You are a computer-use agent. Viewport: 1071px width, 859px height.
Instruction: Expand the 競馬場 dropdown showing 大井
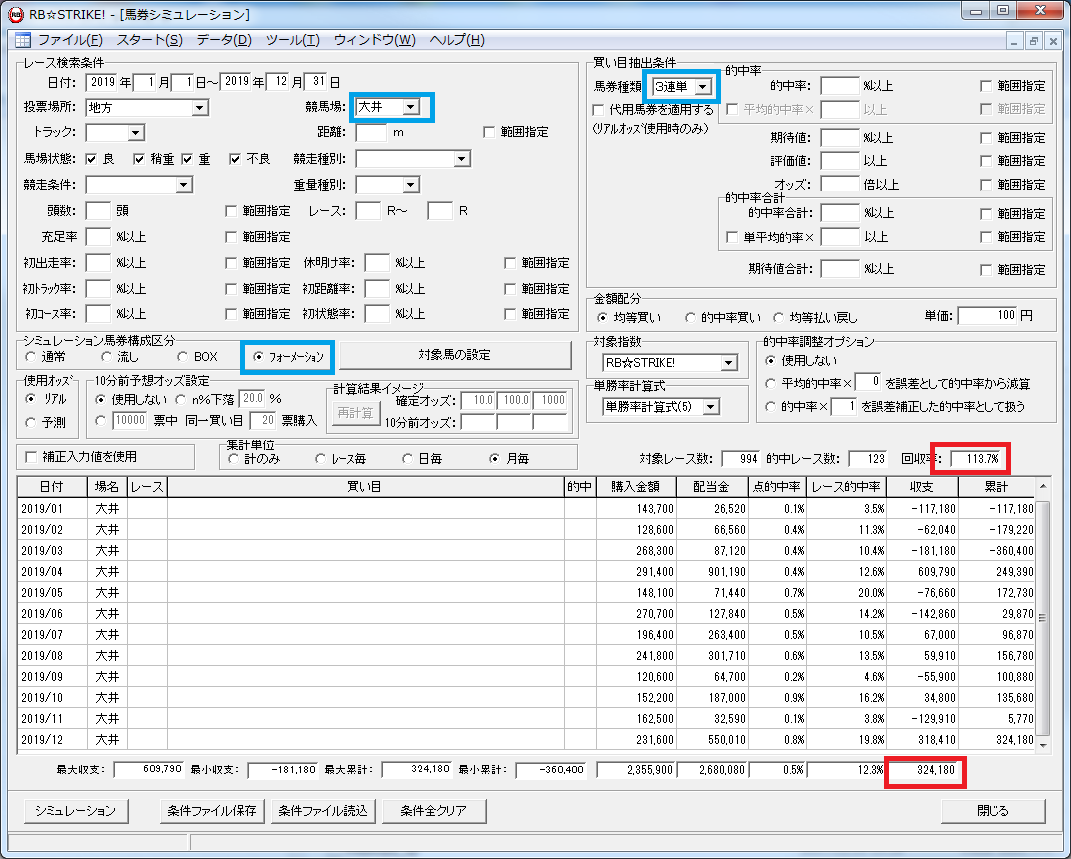pos(411,107)
